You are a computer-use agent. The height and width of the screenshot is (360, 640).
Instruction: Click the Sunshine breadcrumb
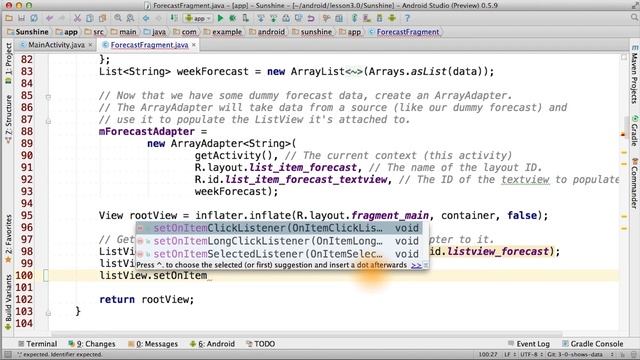28,32
